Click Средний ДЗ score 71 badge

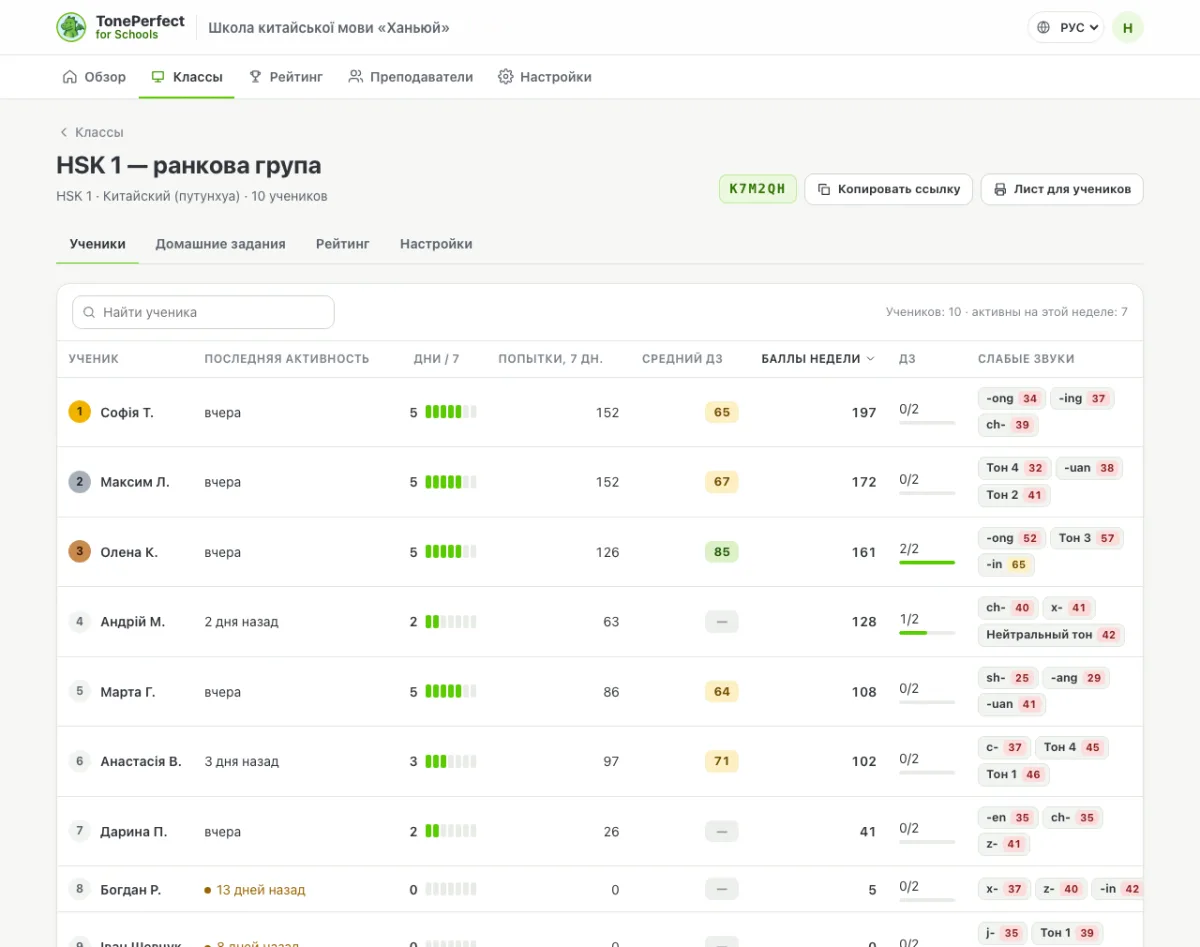coord(722,761)
